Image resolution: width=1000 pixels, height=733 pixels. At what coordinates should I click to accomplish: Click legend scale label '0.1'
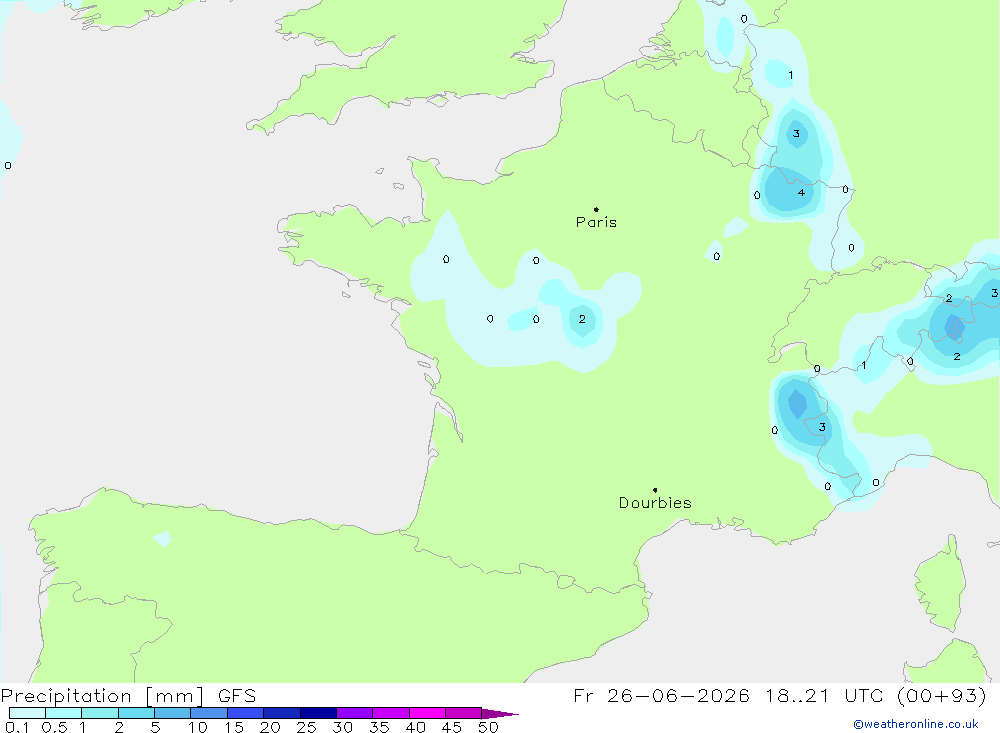(17, 727)
